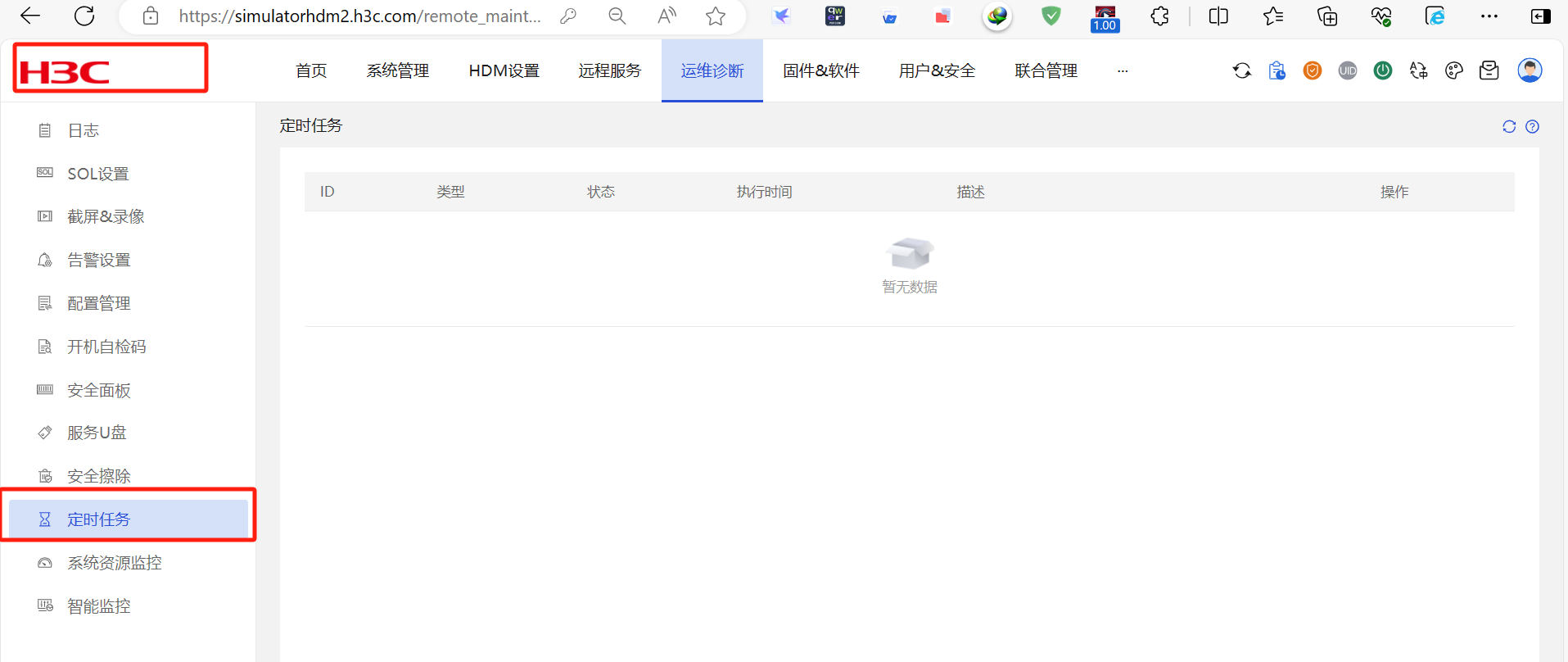Start read aloud from address bar
Image resolution: width=1568 pixels, height=662 pixels.
click(x=667, y=16)
